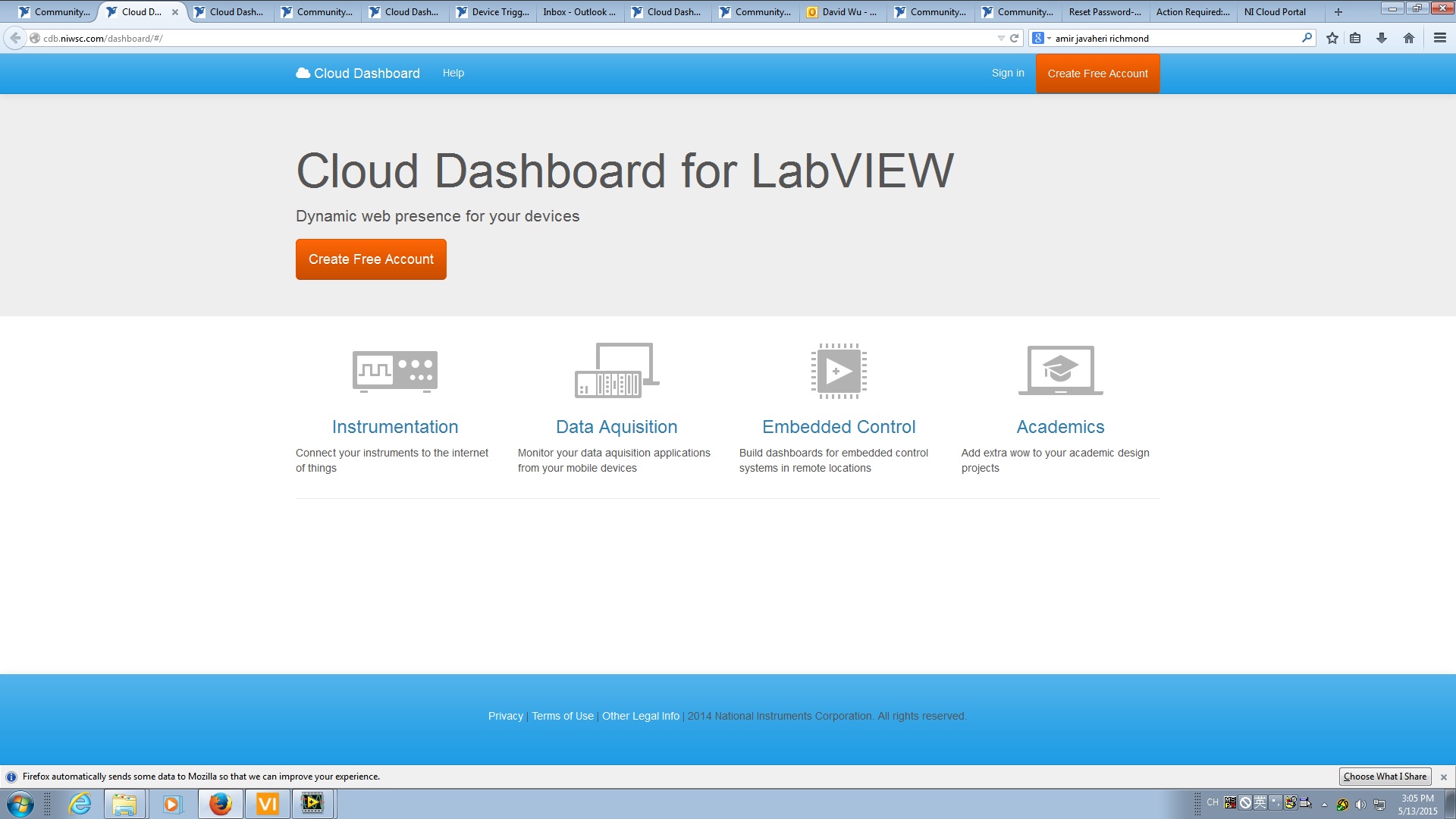This screenshot has width=1456, height=819.
Task: Go back with the browser back arrow
Action: [15, 38]
